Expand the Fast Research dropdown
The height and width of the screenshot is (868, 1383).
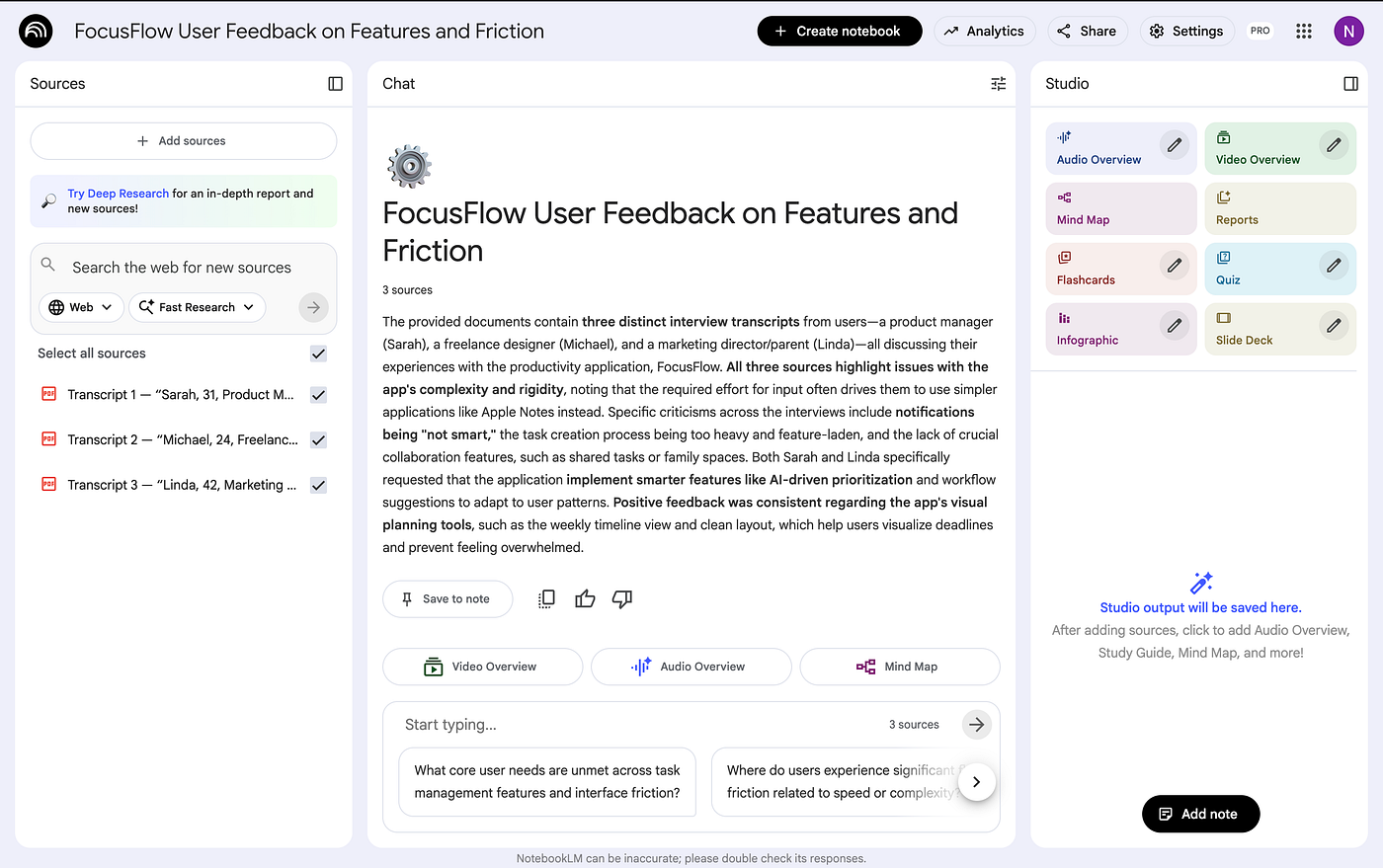(x=197, y=307)
